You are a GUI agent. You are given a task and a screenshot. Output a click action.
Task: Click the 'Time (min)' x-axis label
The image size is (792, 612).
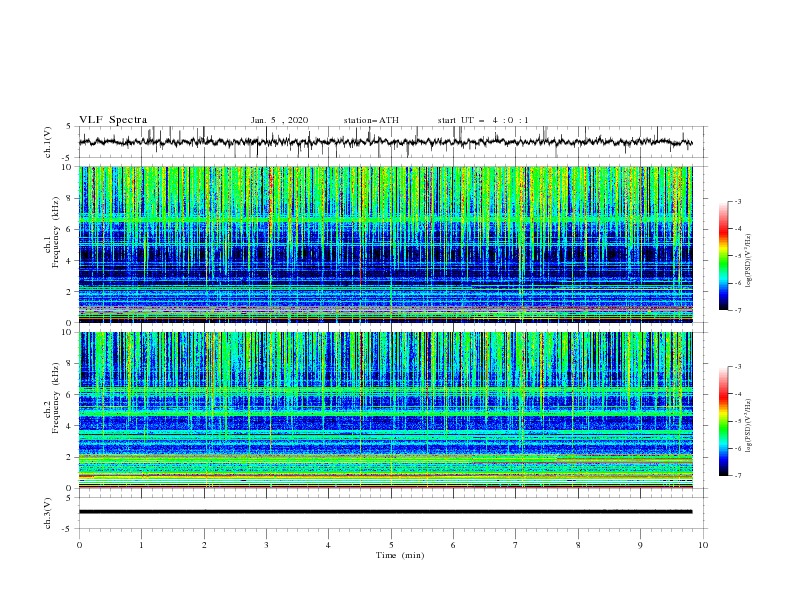coord(400,555)
